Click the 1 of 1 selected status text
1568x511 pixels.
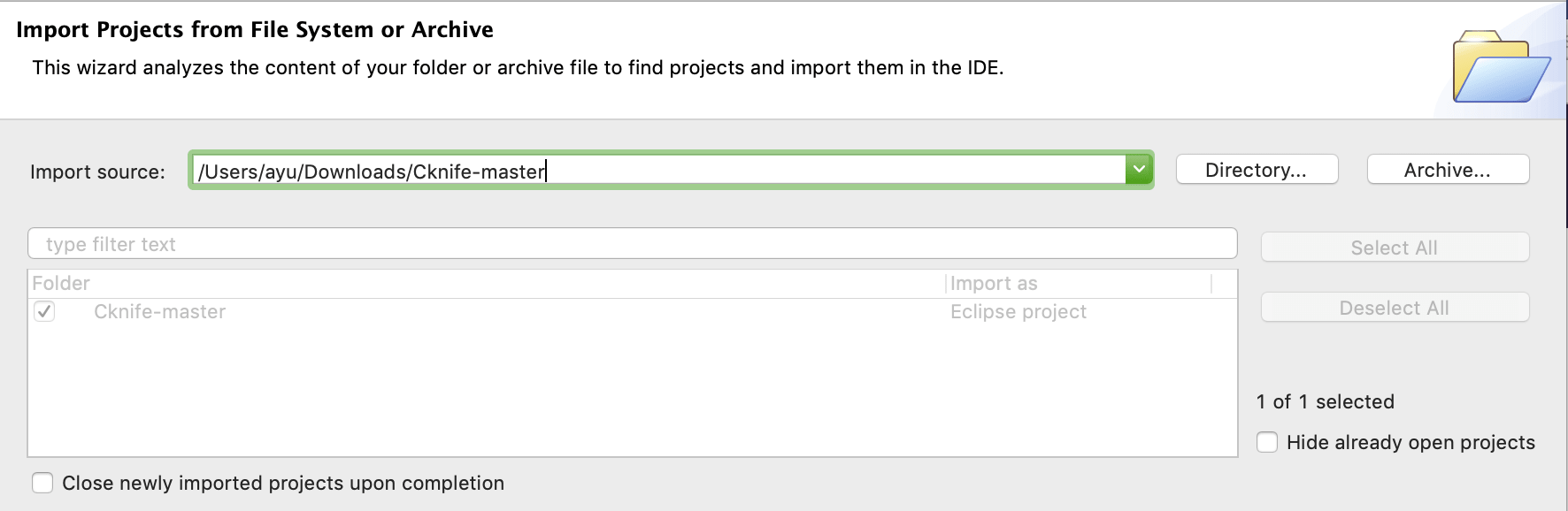(1325, 401)
